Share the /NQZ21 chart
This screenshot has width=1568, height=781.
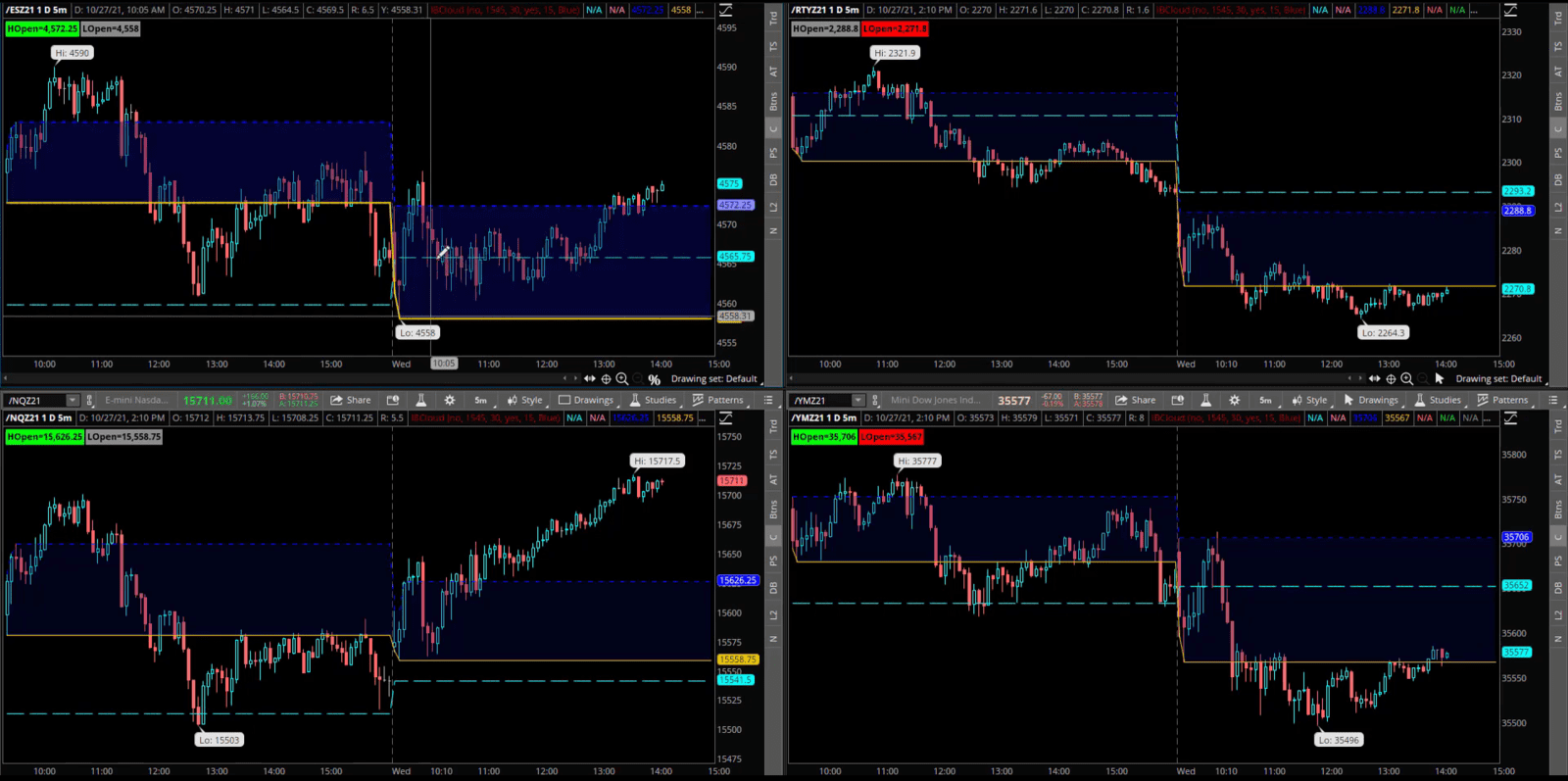point(351,400)
